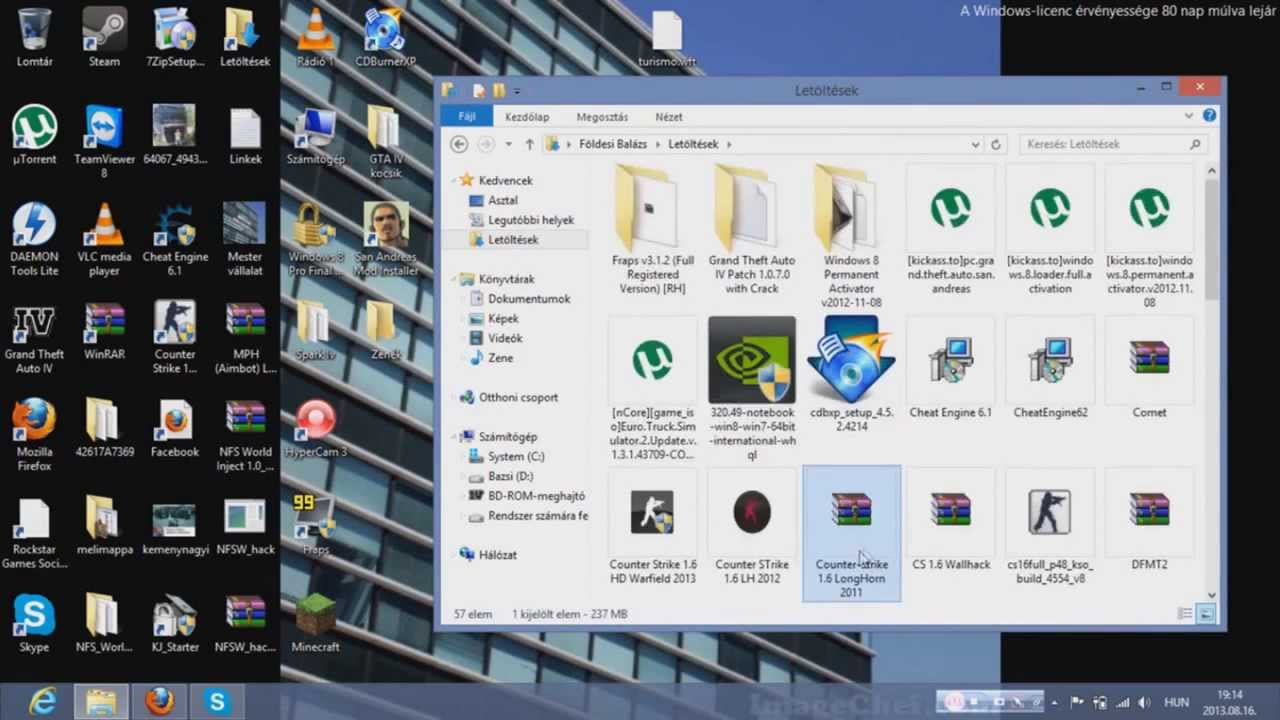1280x720 pixels.
Task: Go up one folder level
Action: point(530,144)
